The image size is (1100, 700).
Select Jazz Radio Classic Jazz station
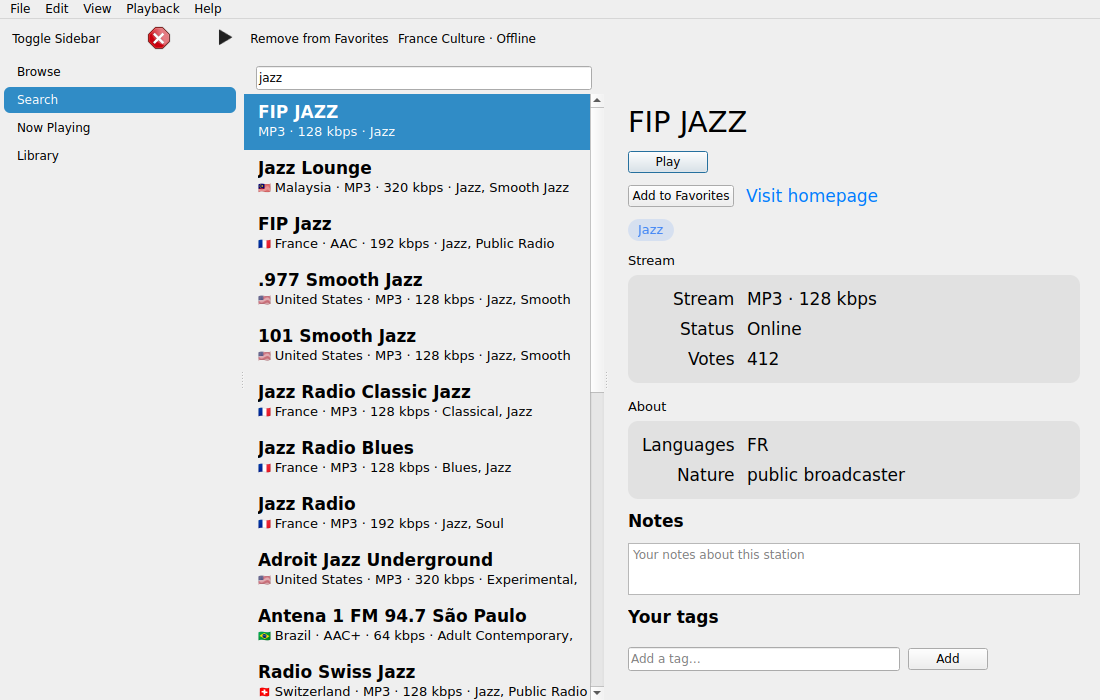(417, 402)
